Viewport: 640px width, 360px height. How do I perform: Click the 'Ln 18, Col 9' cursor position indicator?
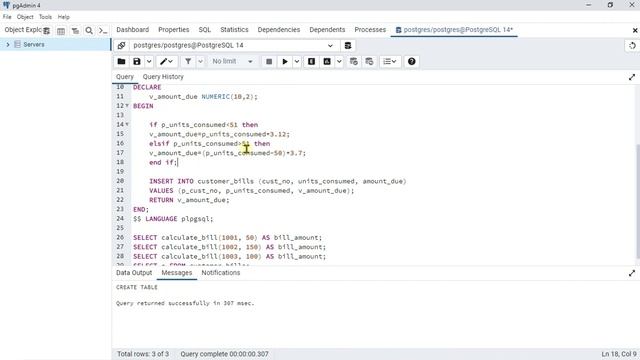coord(619,354)
